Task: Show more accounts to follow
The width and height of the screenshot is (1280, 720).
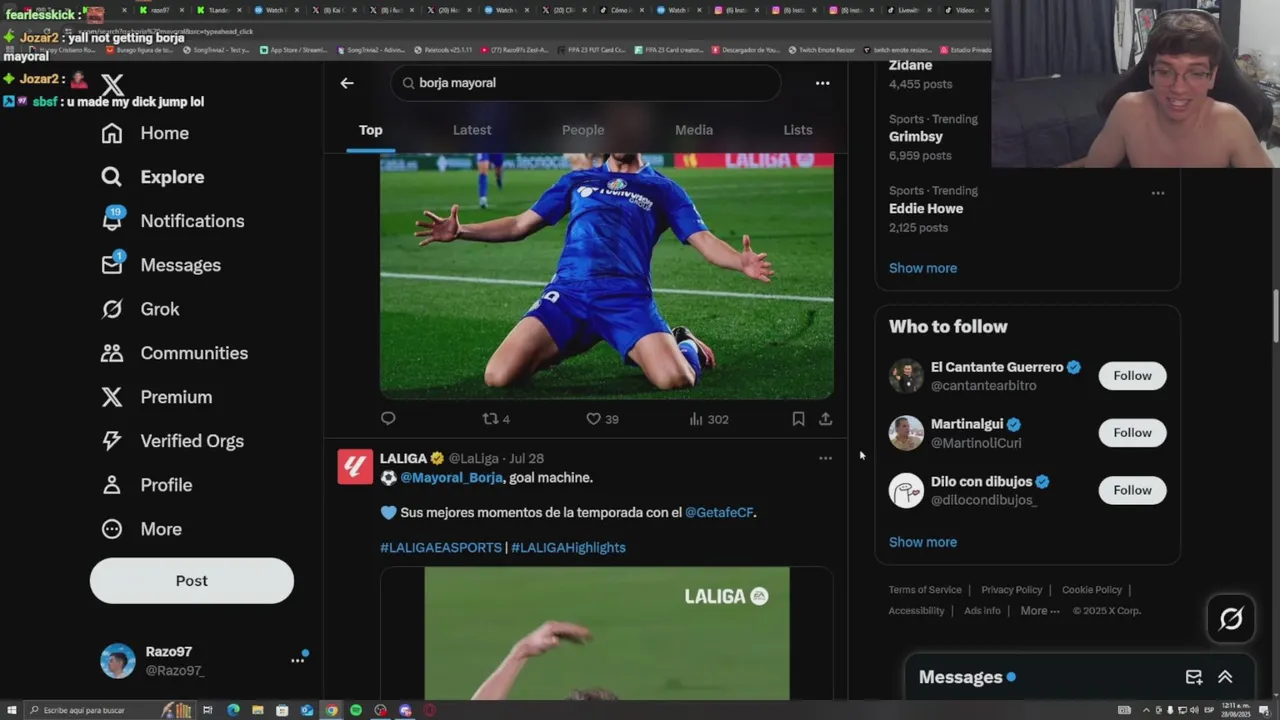Action: (x=923, y=542)
